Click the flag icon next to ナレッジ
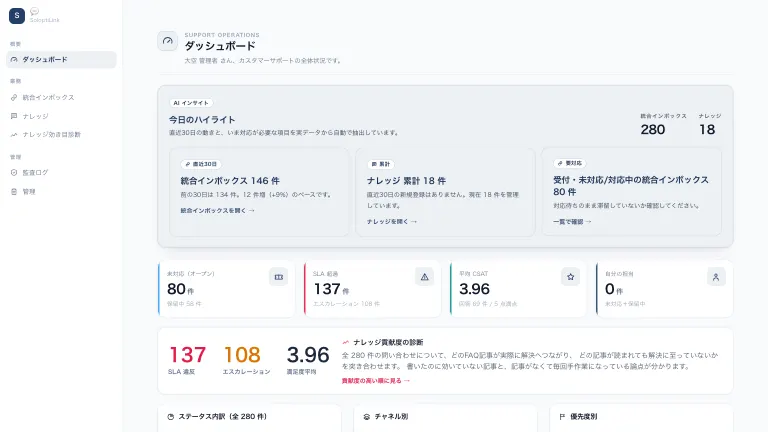The width and height of the screenshot is (768, 432). point(14,116)
